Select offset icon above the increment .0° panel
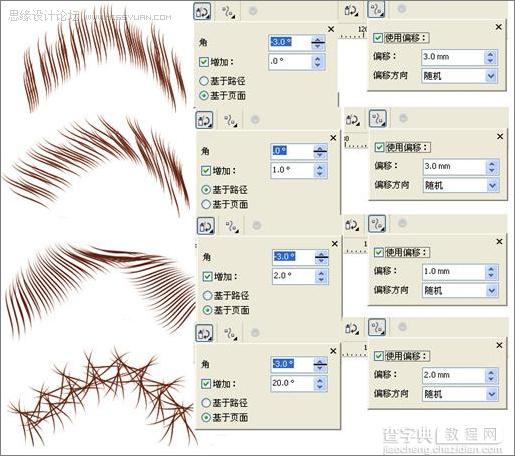 (228, 12)
